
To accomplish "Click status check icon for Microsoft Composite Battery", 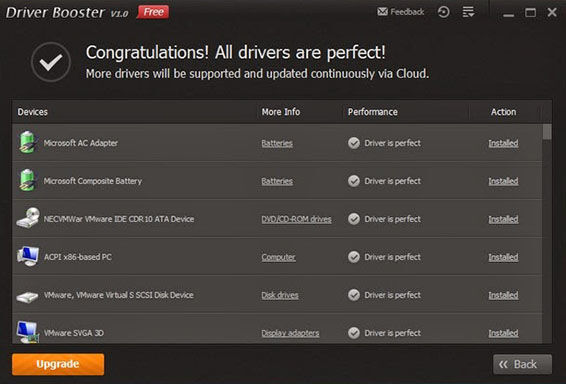I will [x=354, y=181].
